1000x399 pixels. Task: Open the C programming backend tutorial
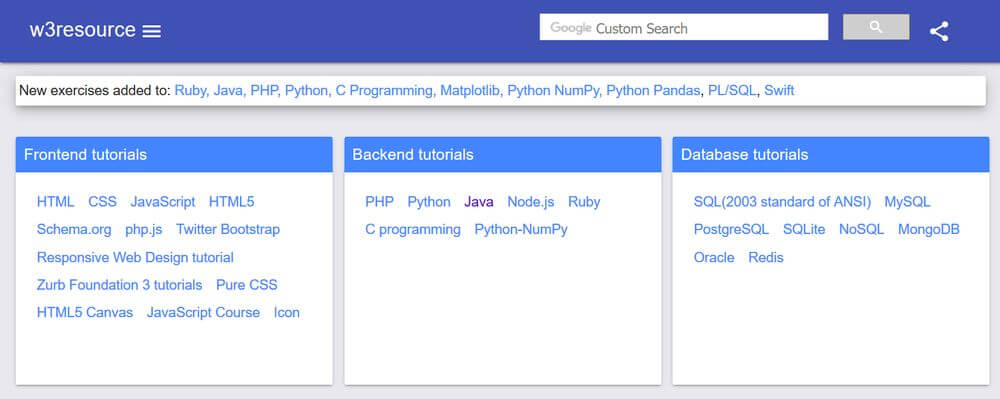coord(413,229)
